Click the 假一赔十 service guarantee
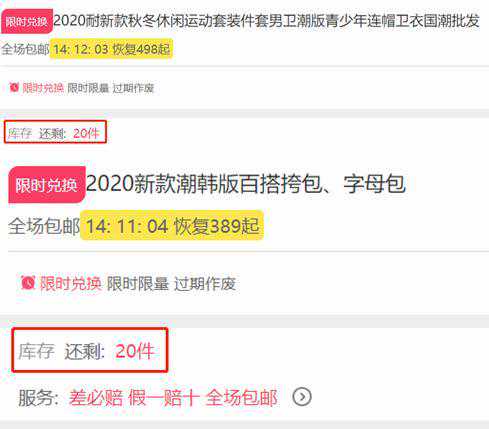This screenshot has width=489, height=429. 164,398
